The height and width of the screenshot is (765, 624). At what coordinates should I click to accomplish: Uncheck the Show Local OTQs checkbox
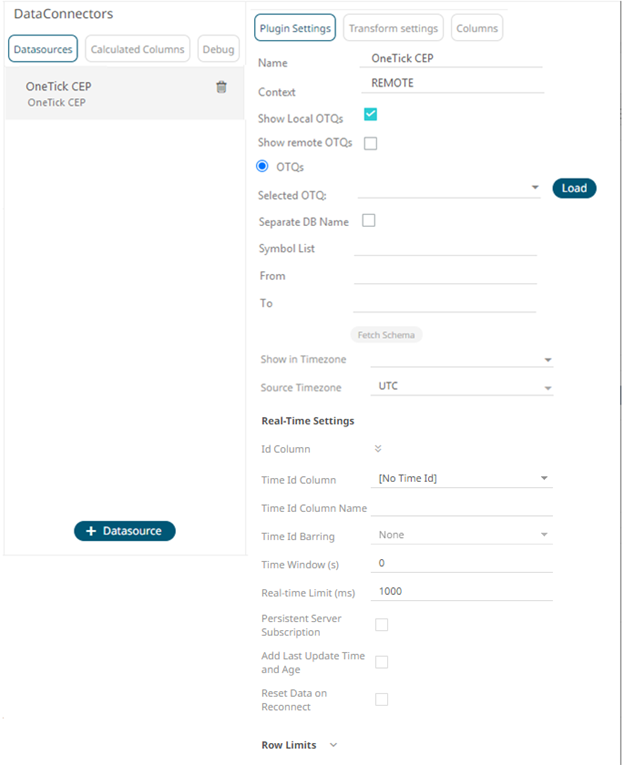pyautogui.click(x=370, y=115)
